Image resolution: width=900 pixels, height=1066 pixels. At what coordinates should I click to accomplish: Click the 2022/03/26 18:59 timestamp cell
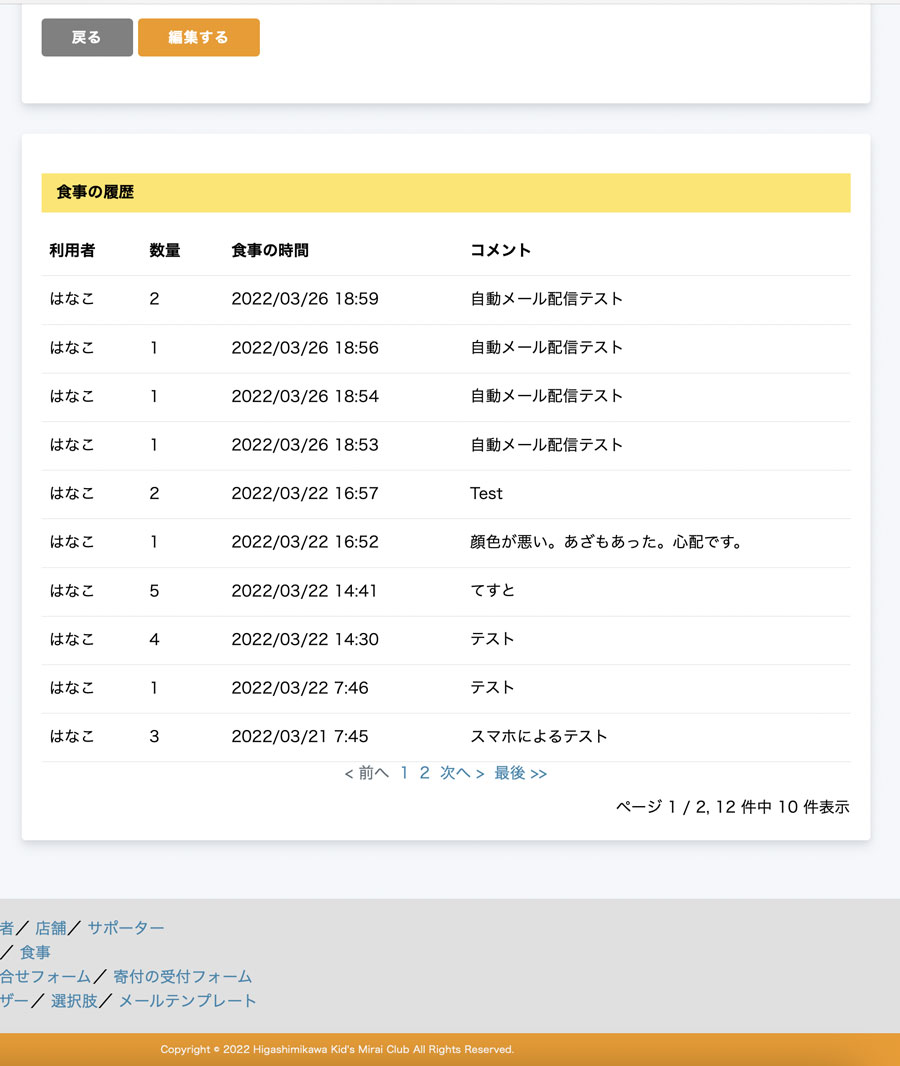(305, 299)
